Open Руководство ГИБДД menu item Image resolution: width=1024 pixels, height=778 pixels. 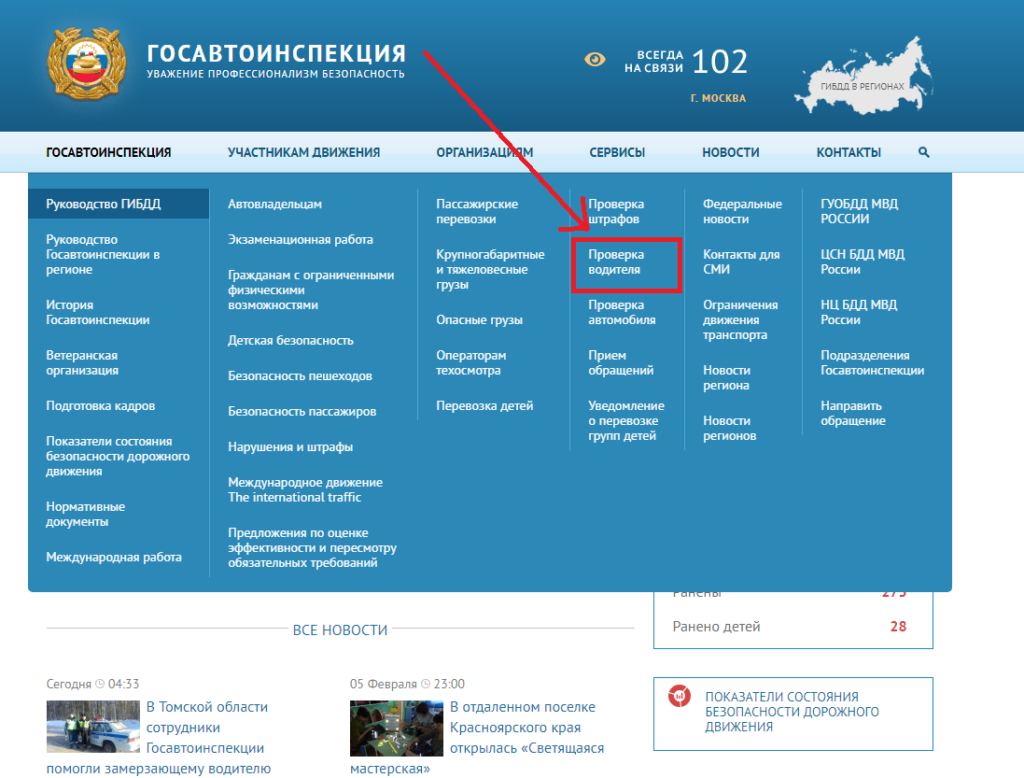pos(103,204)
